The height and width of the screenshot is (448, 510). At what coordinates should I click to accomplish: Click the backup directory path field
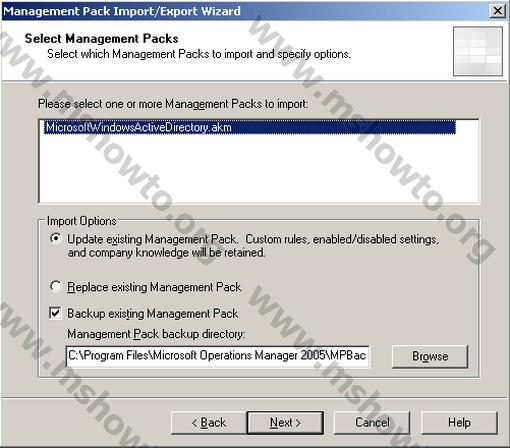(x=218, y=356)
